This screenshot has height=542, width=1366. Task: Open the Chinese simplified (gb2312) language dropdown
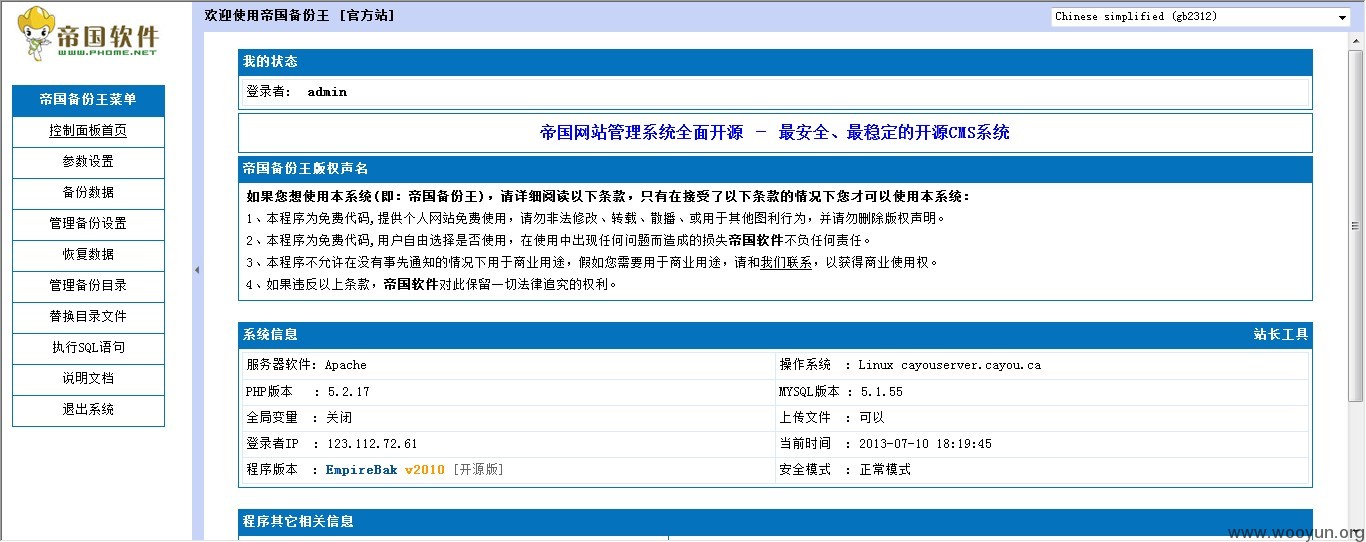pyautogui.click(x=1201, y=16)
